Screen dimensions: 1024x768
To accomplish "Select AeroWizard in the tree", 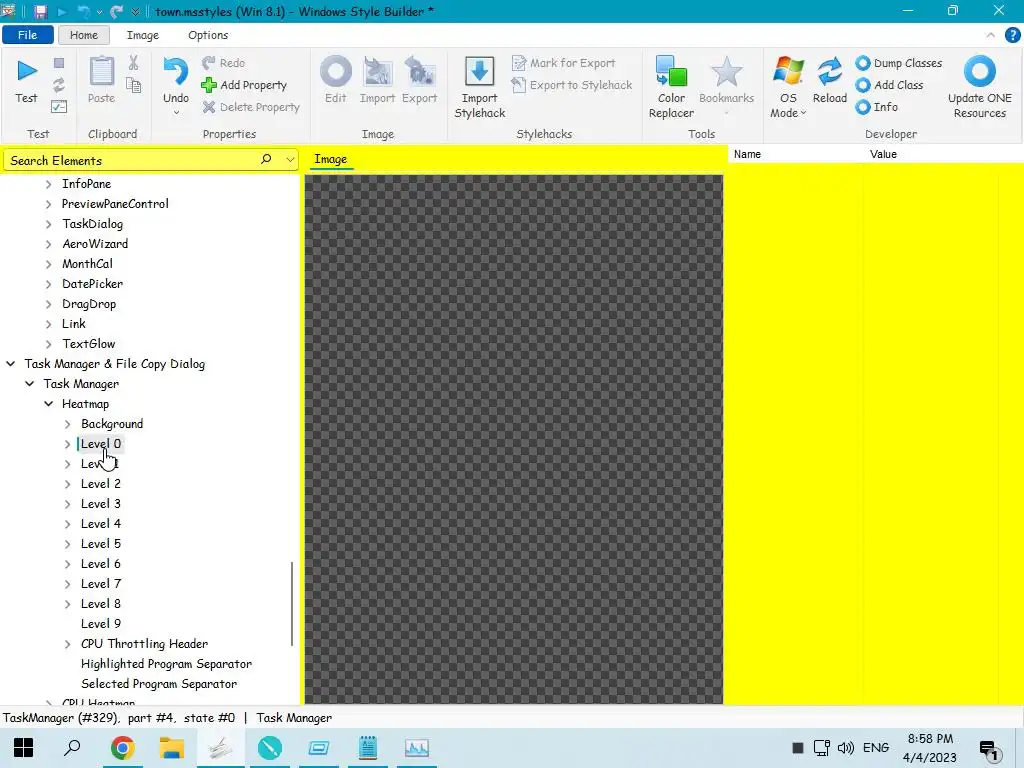I will pyautogui.click(x=95, y=244).
